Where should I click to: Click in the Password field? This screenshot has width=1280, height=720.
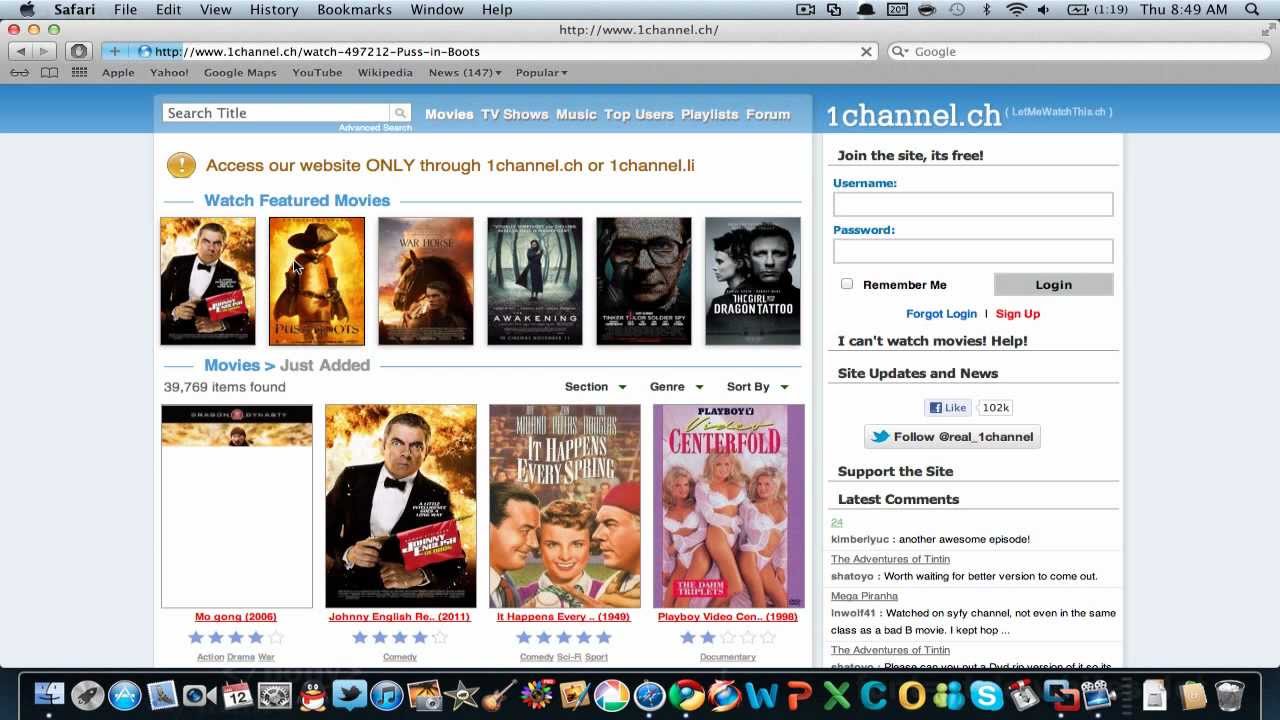pyautogui.click(x=973, y=251)
